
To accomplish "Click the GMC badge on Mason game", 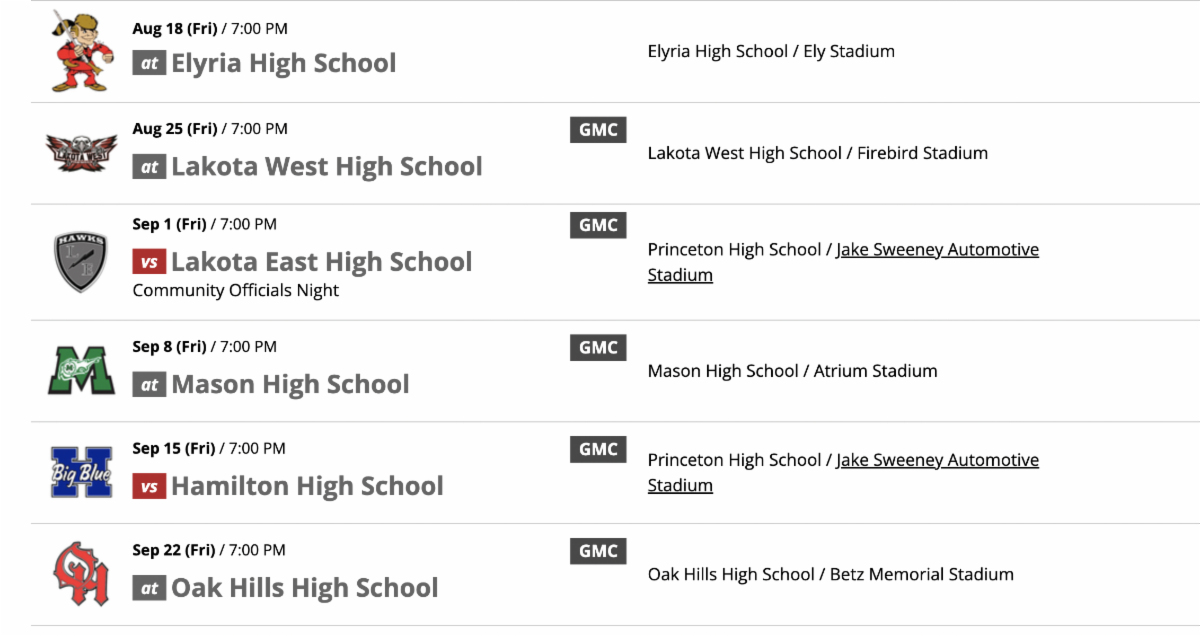I will point(598,348).
